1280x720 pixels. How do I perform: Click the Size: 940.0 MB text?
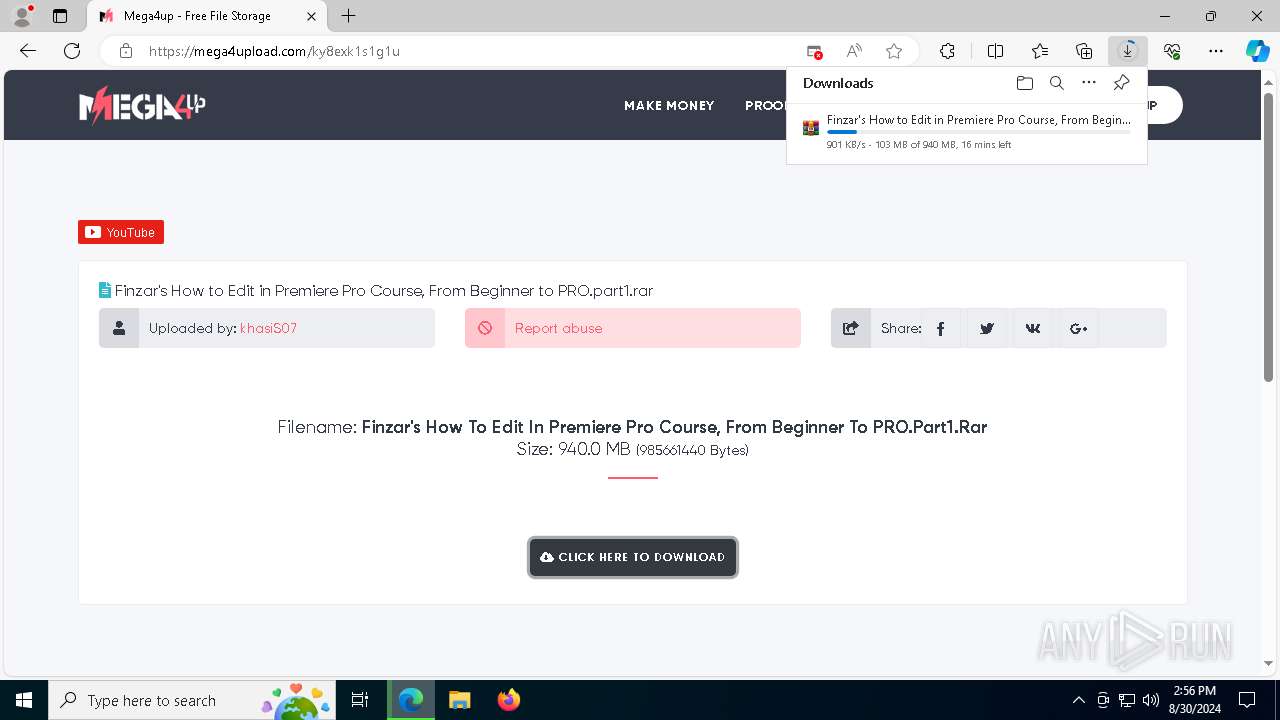tap(573, 449)
